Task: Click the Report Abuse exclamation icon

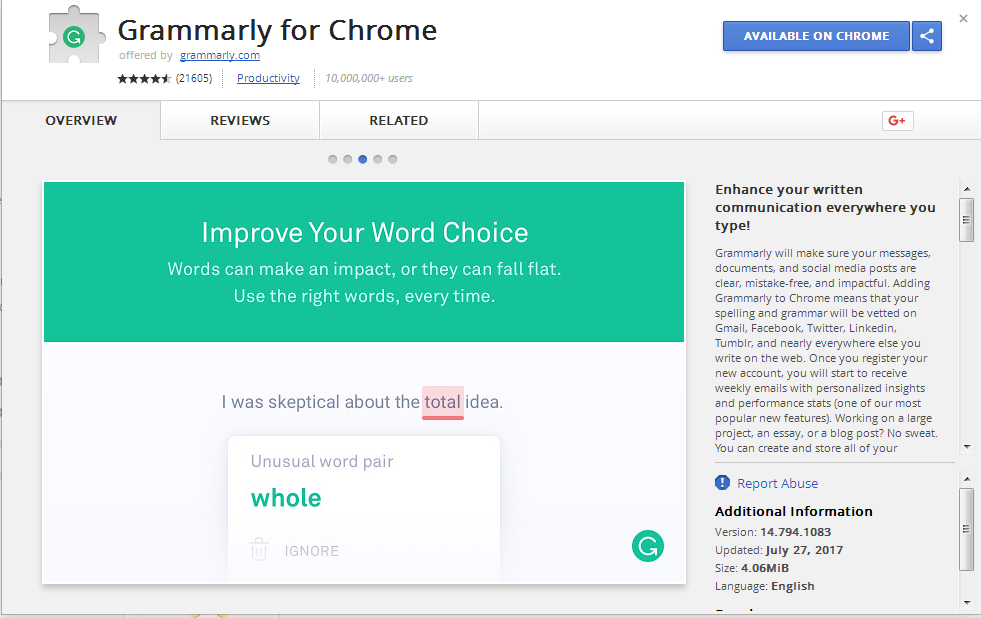Action: 722,483
